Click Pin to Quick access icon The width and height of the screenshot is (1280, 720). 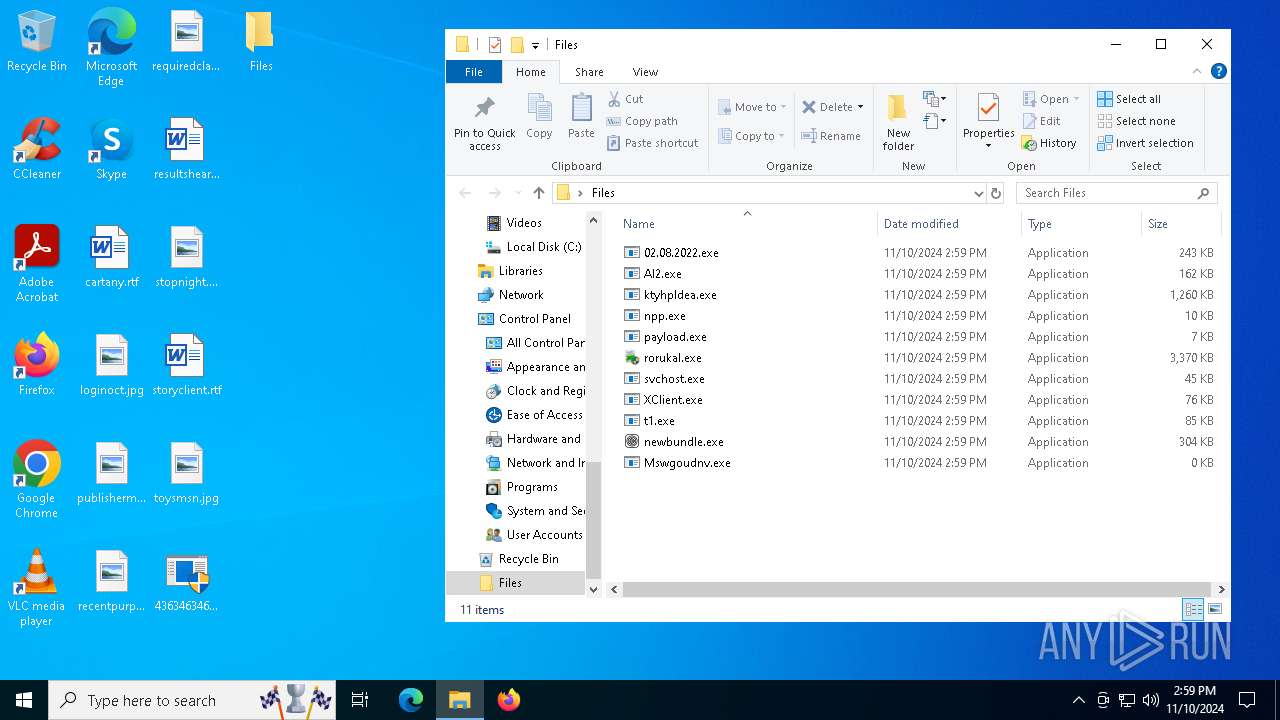tap(484, 122)
